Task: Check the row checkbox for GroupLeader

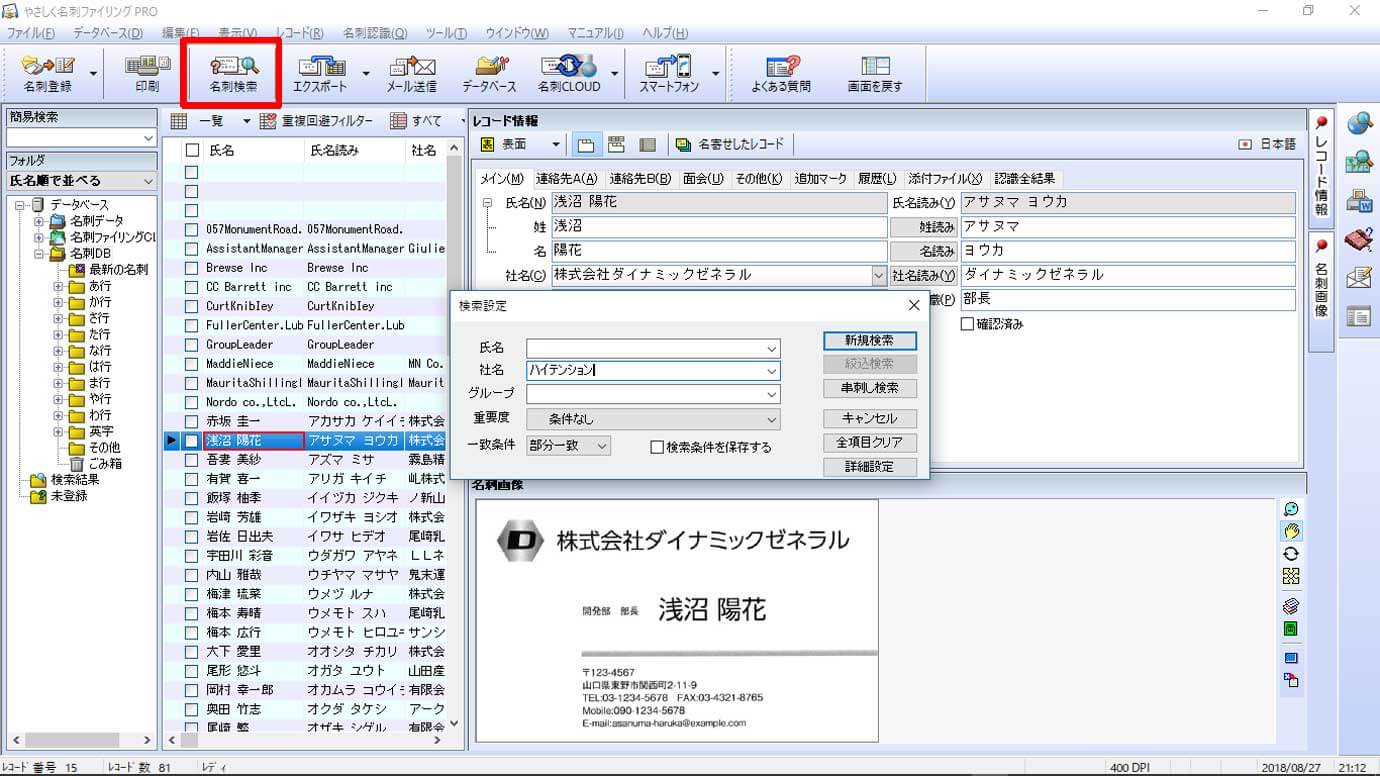Action: 192,344
